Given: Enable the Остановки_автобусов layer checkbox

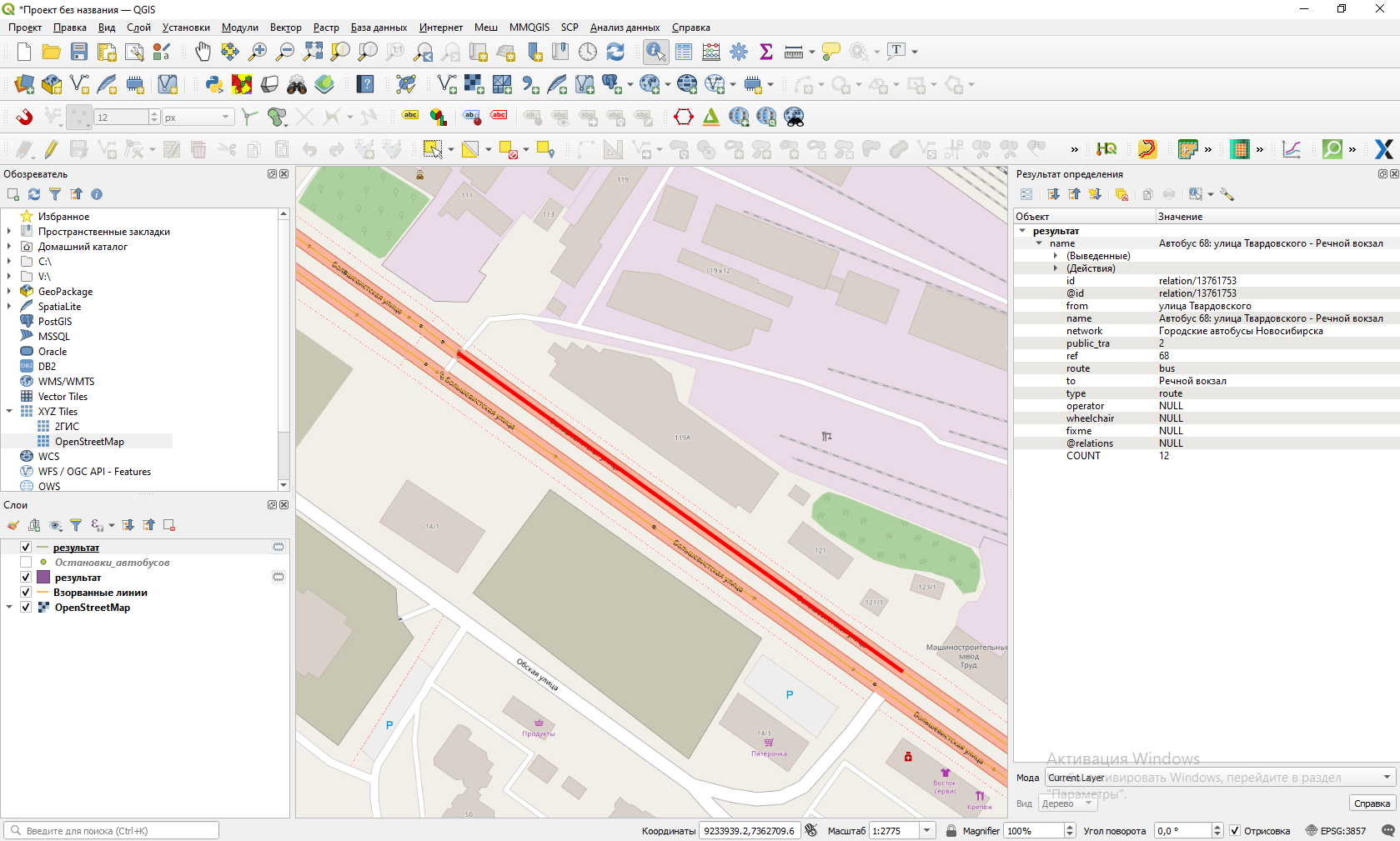Looking at the screenshot, I should click(x=26, y=563).
